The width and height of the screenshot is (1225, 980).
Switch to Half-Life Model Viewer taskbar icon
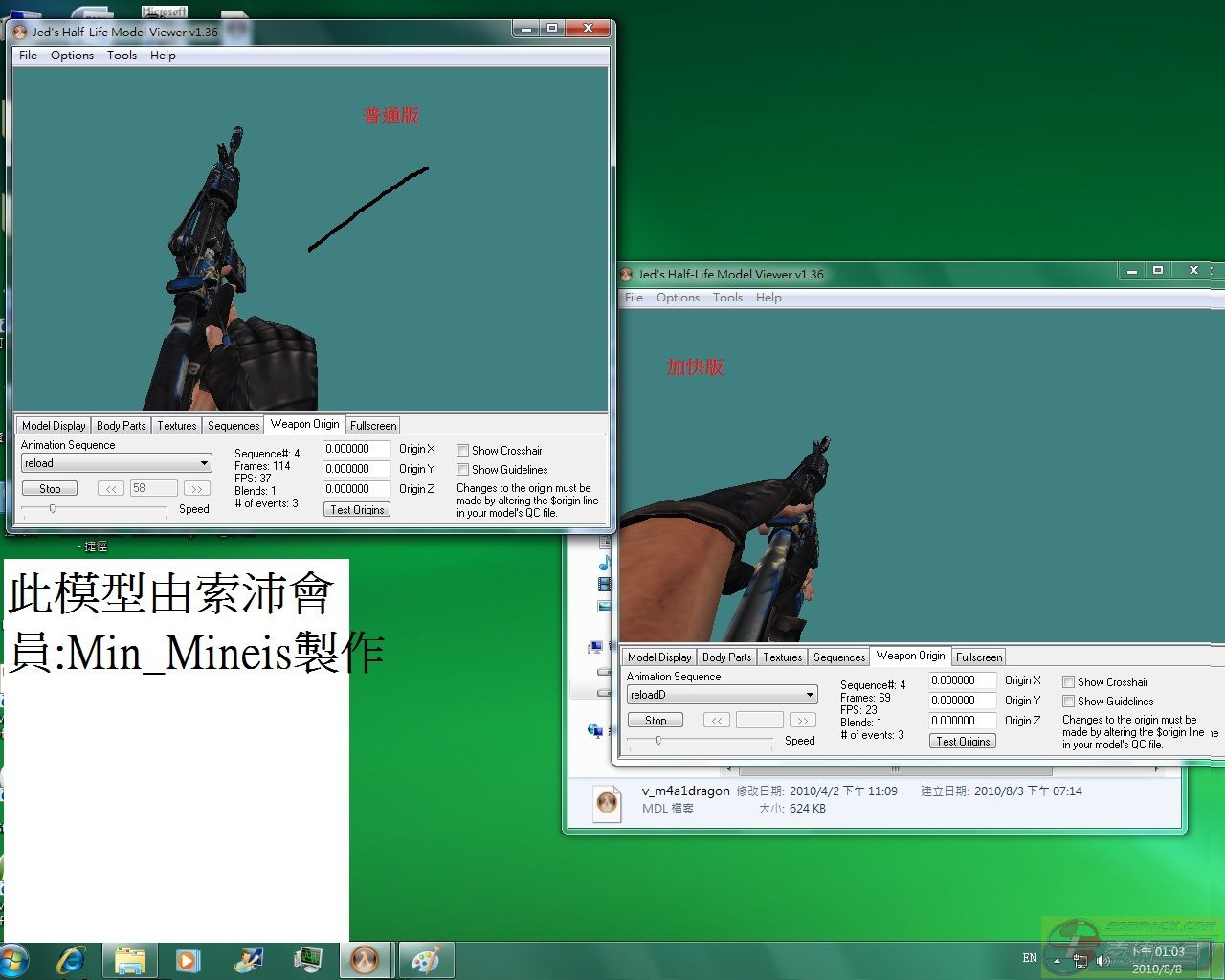(x=365, y=959)
